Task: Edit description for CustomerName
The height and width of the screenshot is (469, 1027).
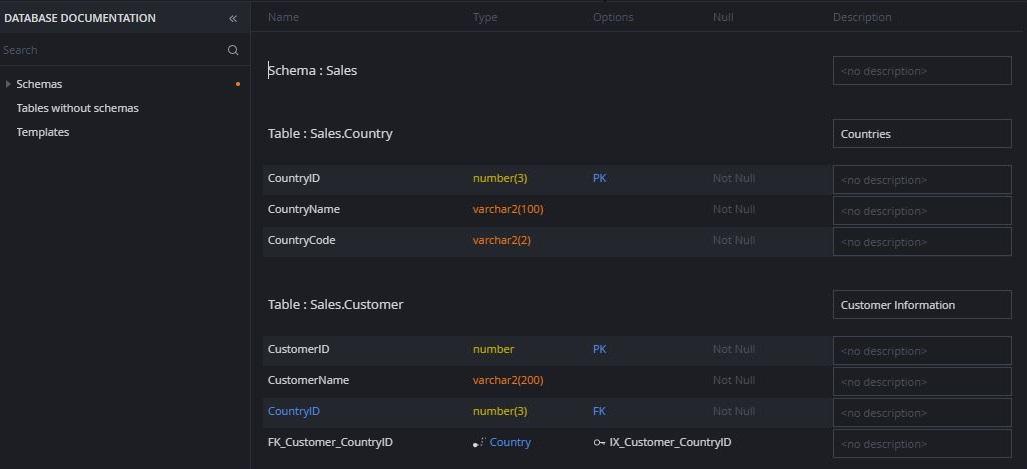Action: pos(922,381)
